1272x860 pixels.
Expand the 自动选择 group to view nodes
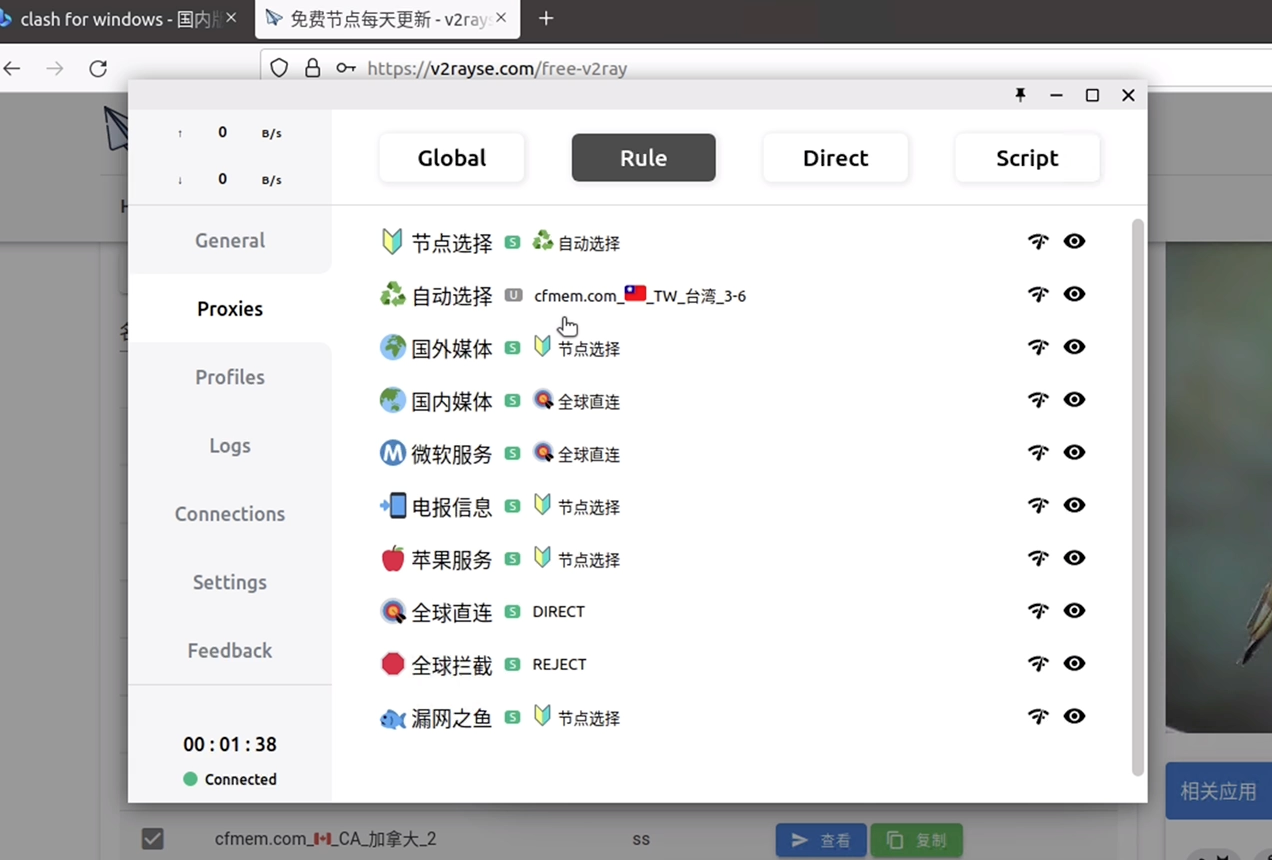click(452, 295)
